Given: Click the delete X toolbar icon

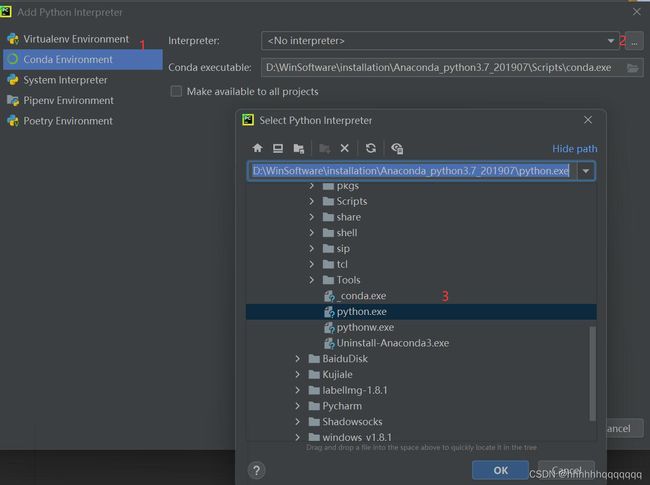Looking at the screenshot, I should tap(344, 148).
